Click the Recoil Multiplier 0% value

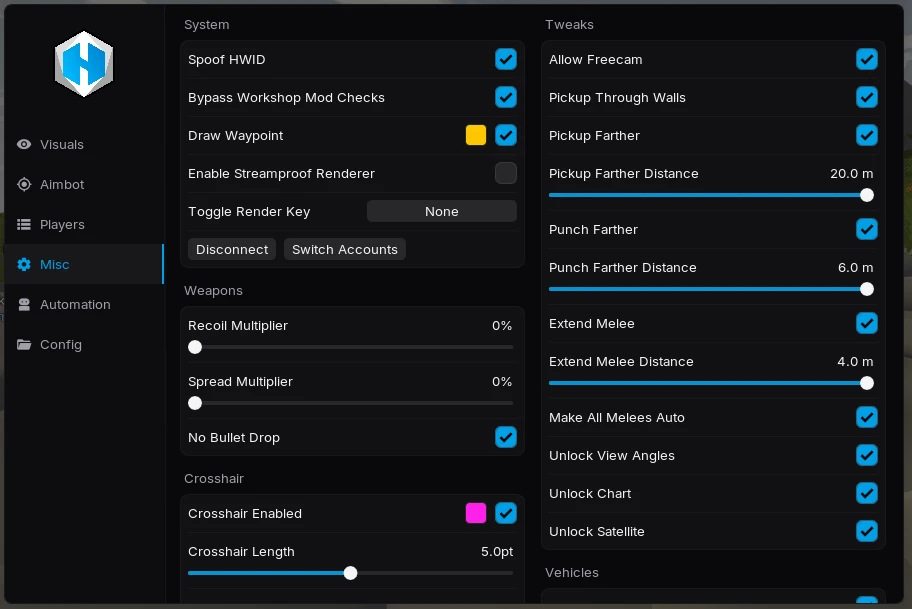coord(502,326)
